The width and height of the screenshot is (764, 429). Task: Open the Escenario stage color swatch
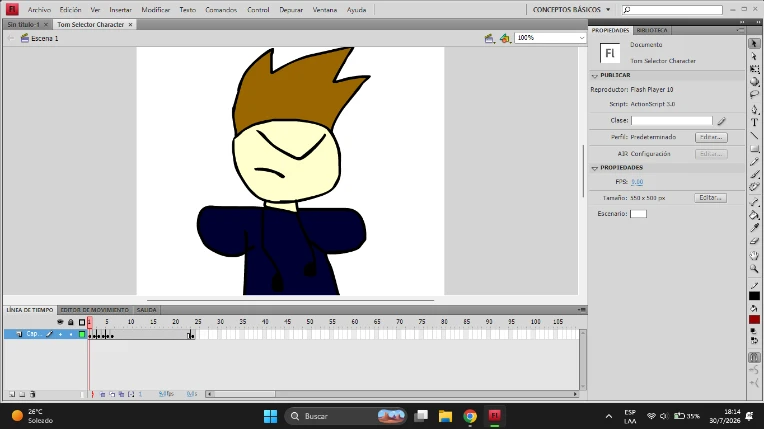click(x=638, y=214)
